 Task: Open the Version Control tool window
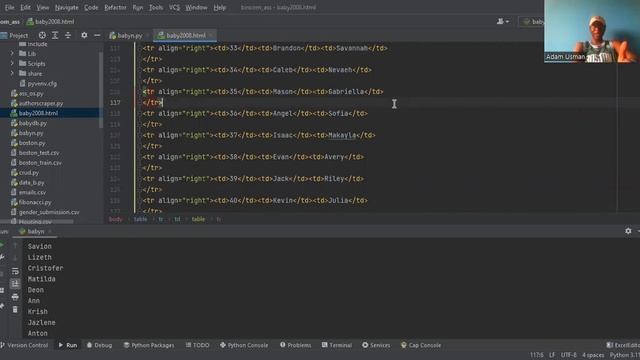(x=24, y=345)
